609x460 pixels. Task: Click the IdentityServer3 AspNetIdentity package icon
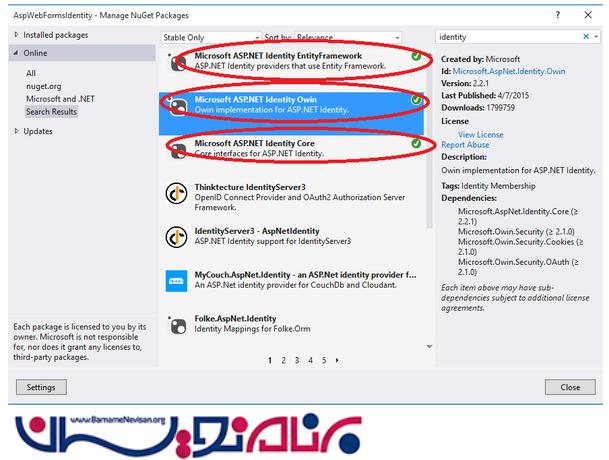(x=177, y=236)
